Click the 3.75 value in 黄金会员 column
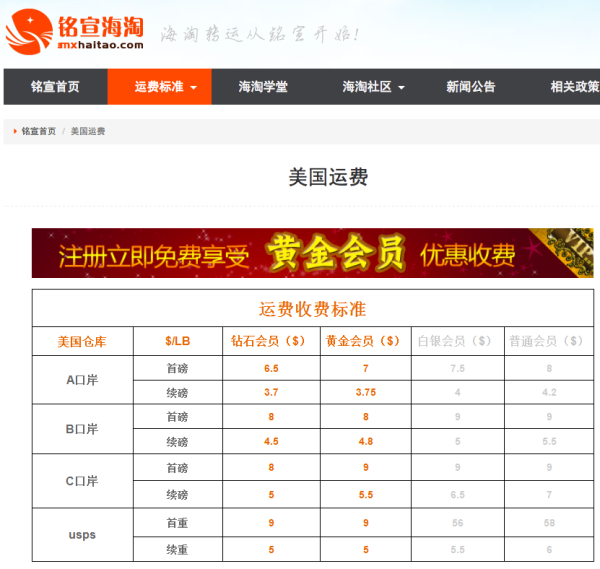 [366, 392]
